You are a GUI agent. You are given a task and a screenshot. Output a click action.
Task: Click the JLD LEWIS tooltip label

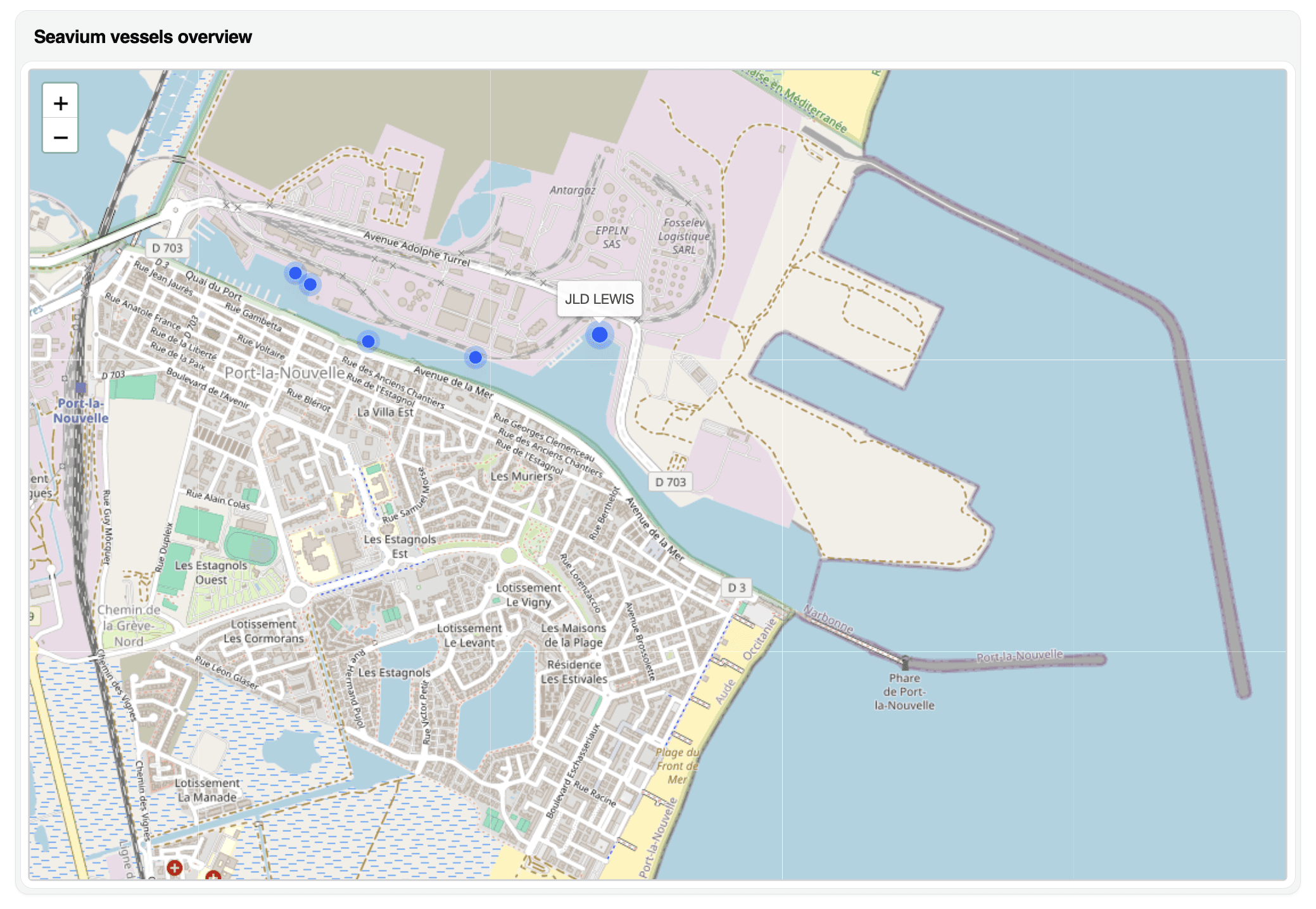pyautogui.click(x=599, y=299)
